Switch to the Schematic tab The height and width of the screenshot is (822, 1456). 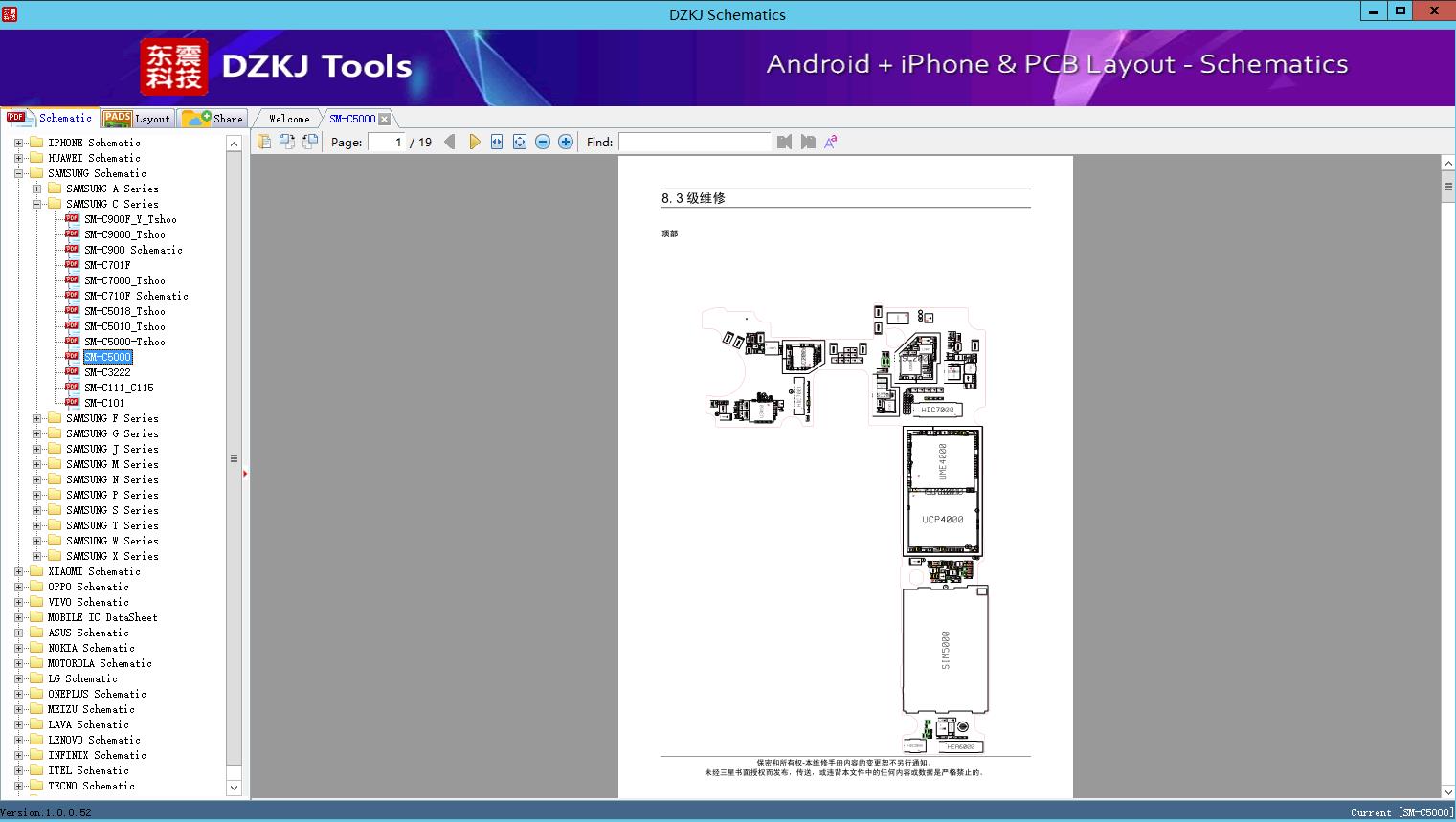50,118
